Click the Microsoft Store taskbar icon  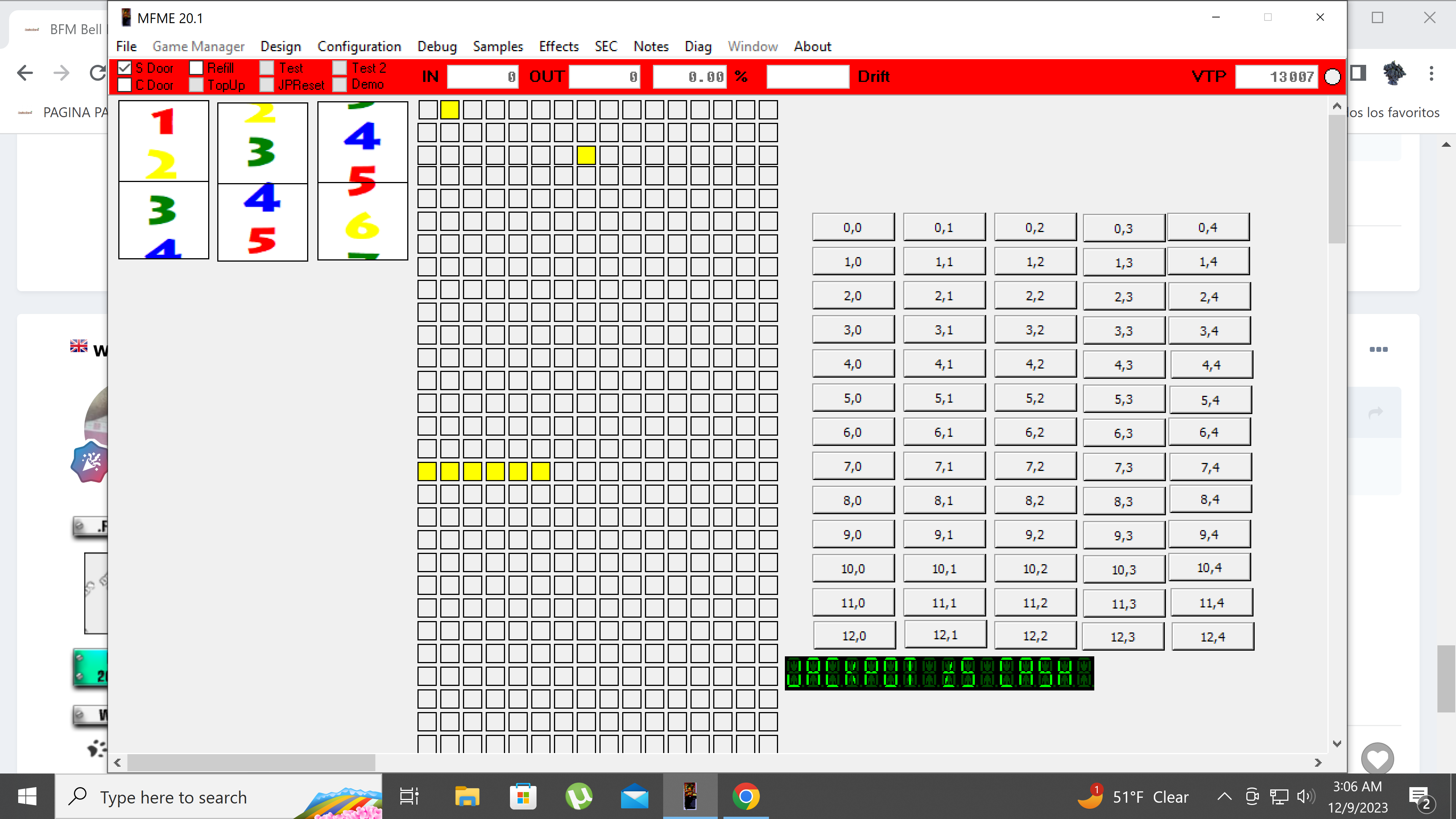pos(523,796)
